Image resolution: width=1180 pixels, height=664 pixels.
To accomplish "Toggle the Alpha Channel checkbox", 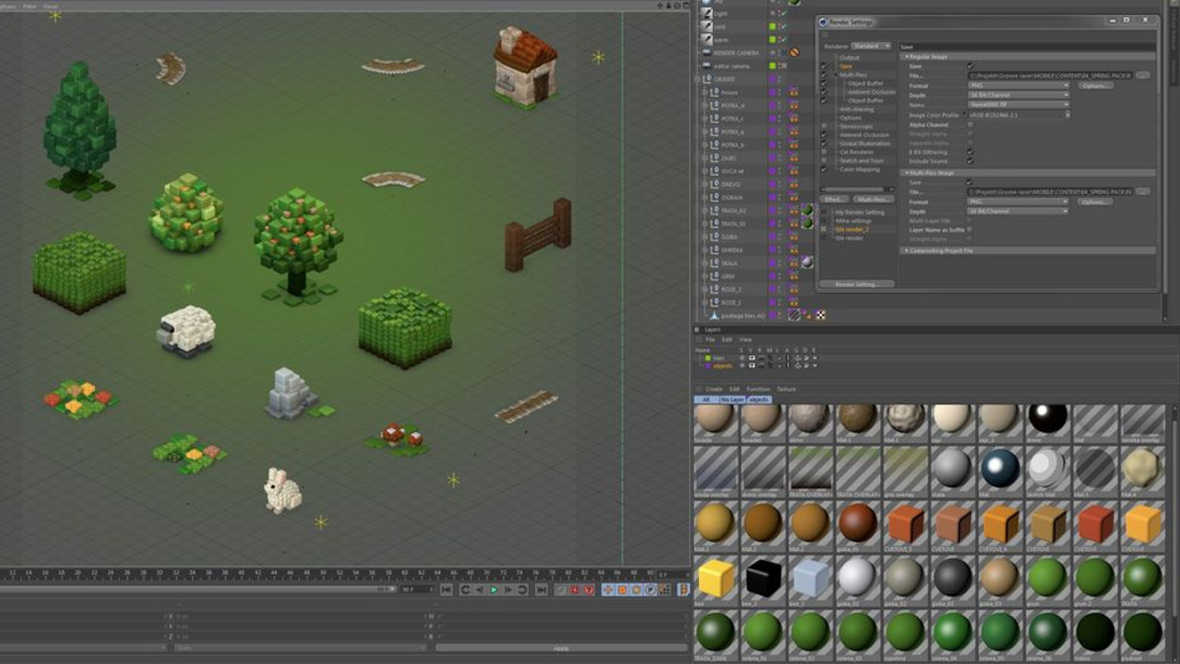I will pos(970,124).
